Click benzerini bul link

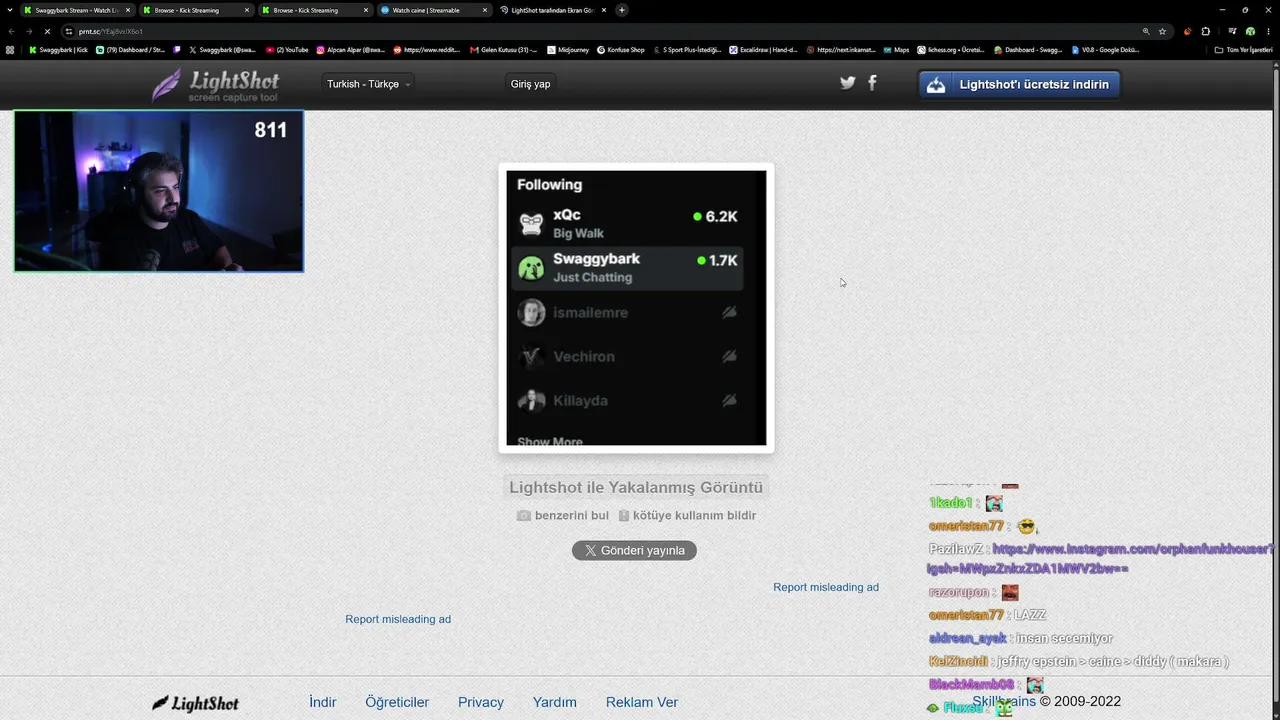click(563, 515)
